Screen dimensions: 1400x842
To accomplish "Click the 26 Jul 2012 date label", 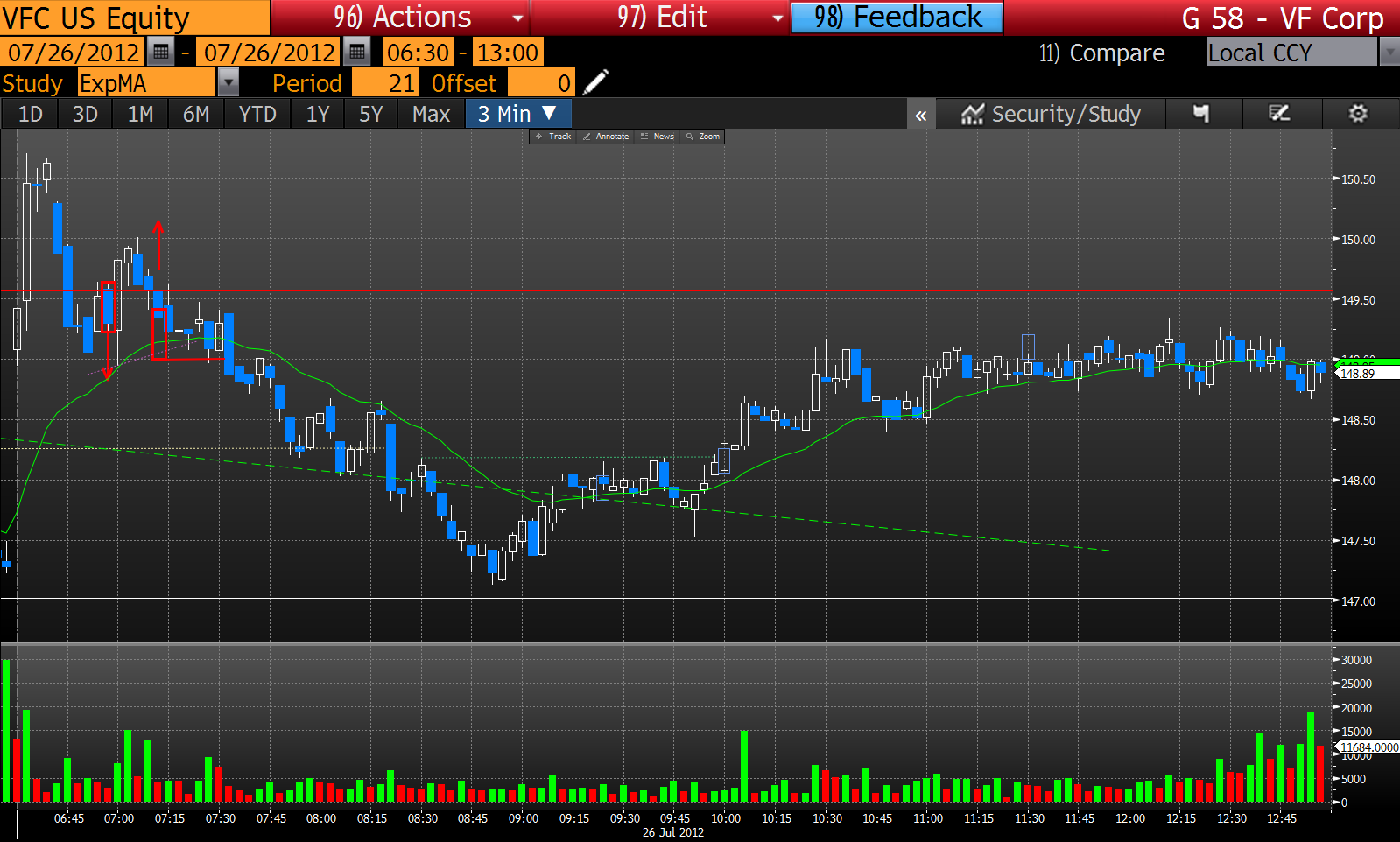I will [673, 832].
